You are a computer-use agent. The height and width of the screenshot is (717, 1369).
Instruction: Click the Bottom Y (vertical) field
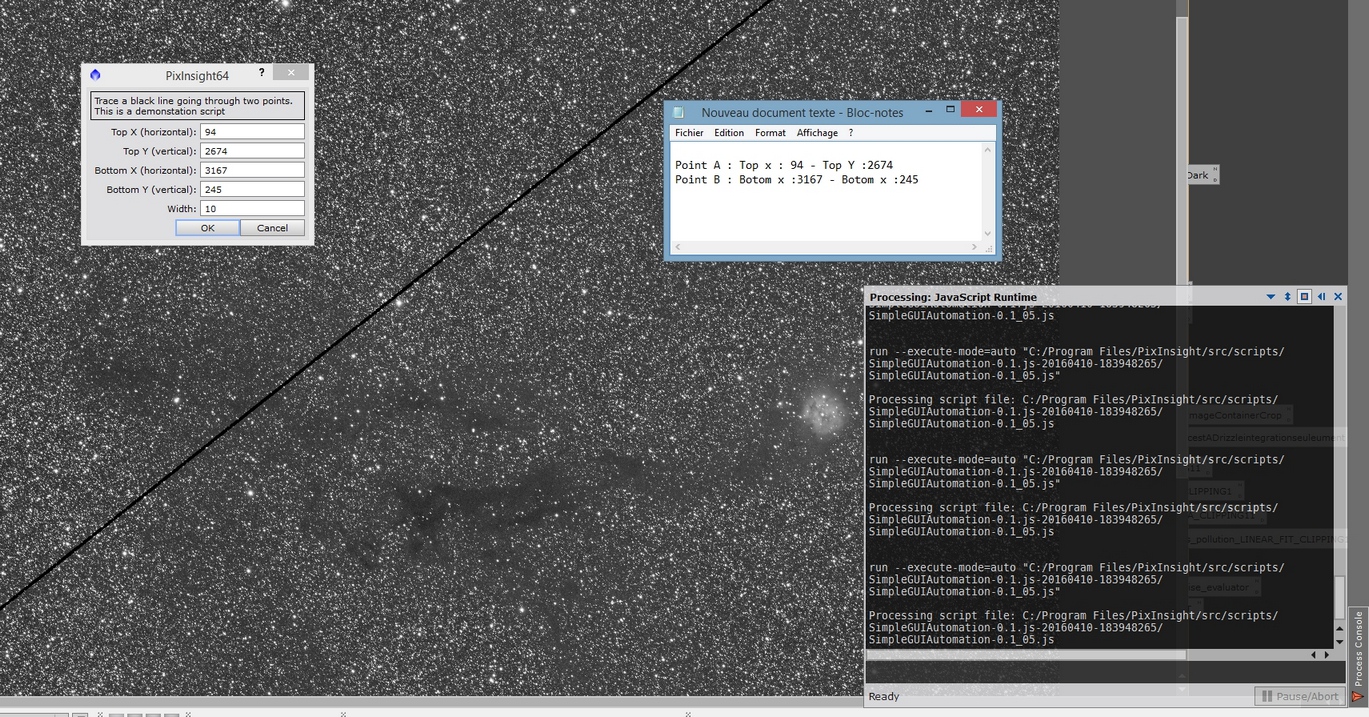click(x=252, y=189)
